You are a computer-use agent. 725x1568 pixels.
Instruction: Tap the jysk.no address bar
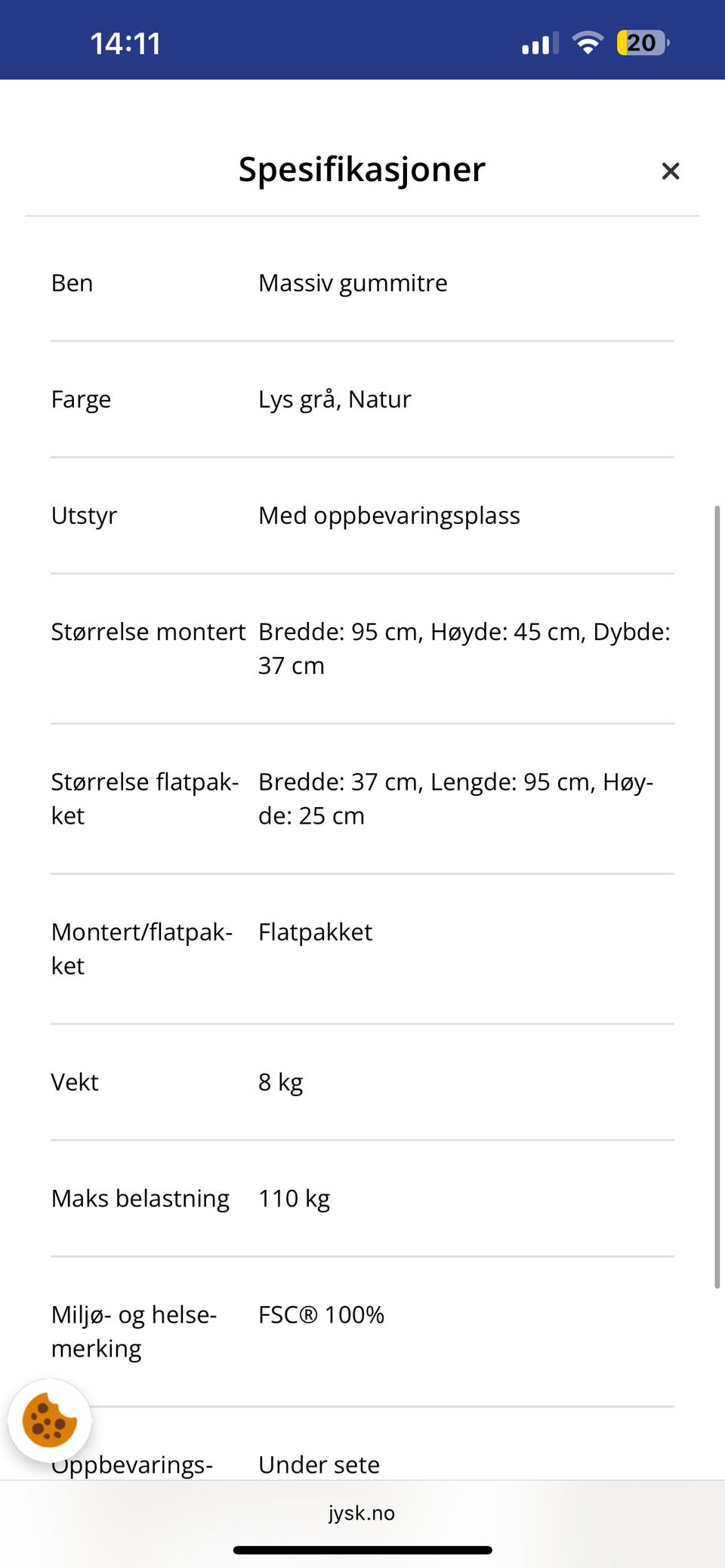(x=362, y=1513)
